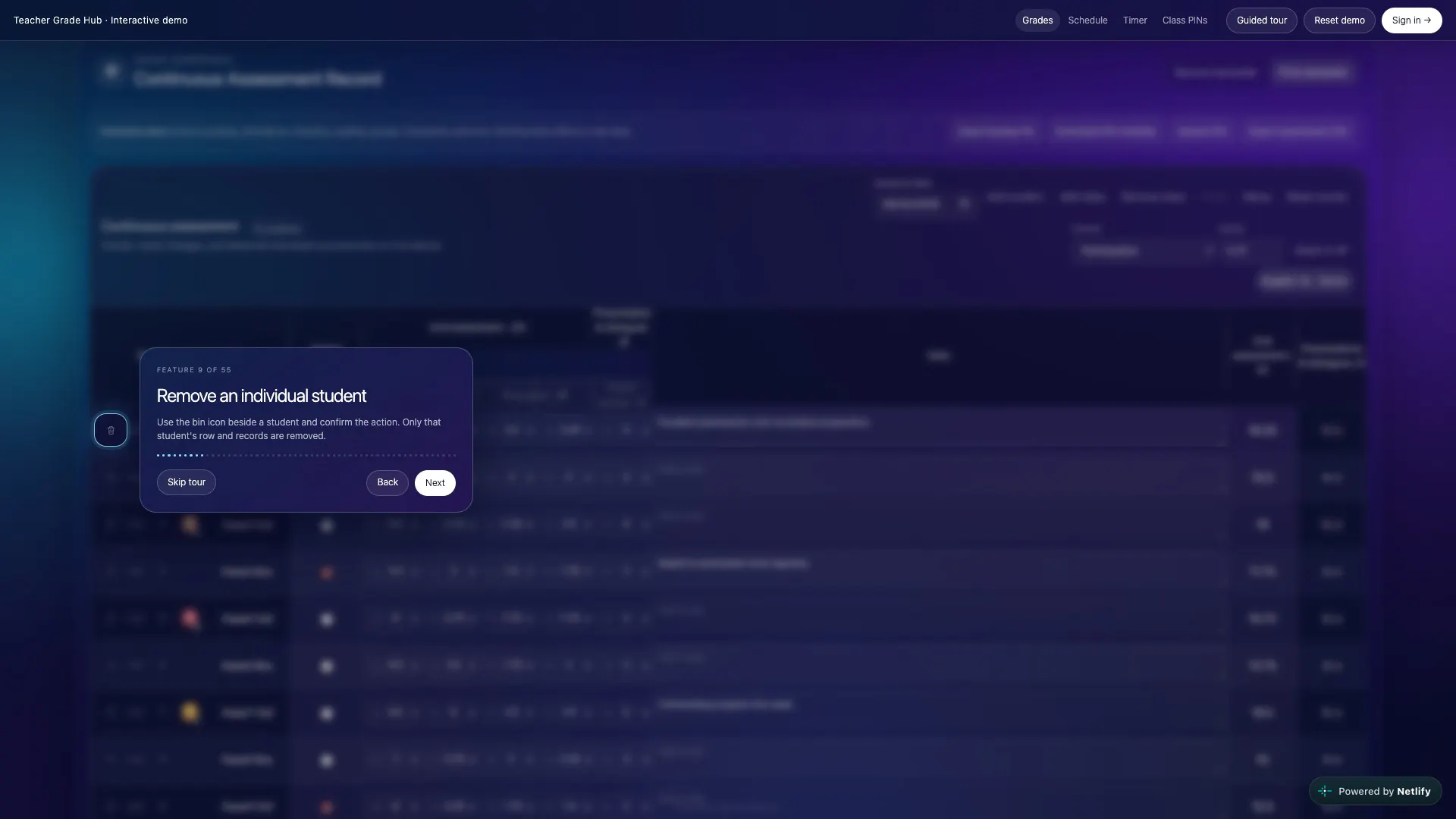Advance the tour with the Next button
Image resolution: width=1456 pixels, height=819 pixels.
435,483
